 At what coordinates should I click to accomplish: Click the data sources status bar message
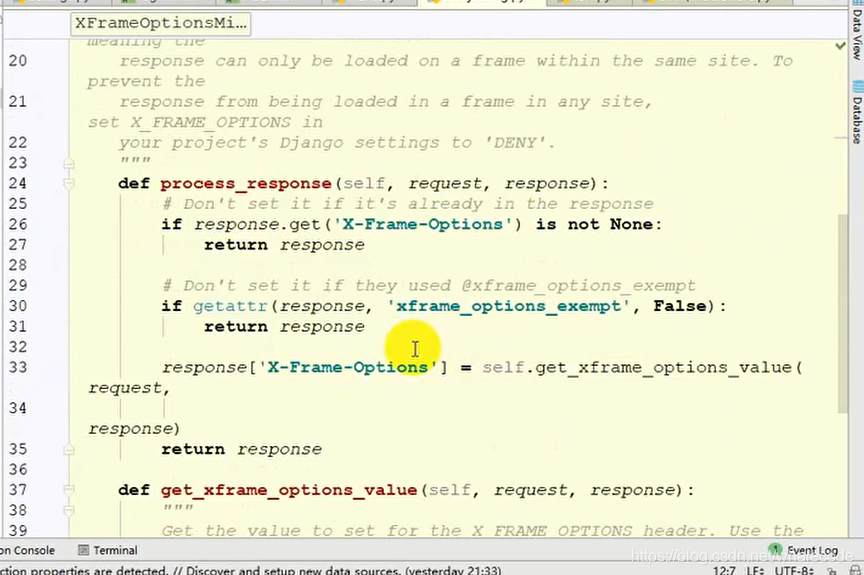pyautogui.click(x=251, y=570)
